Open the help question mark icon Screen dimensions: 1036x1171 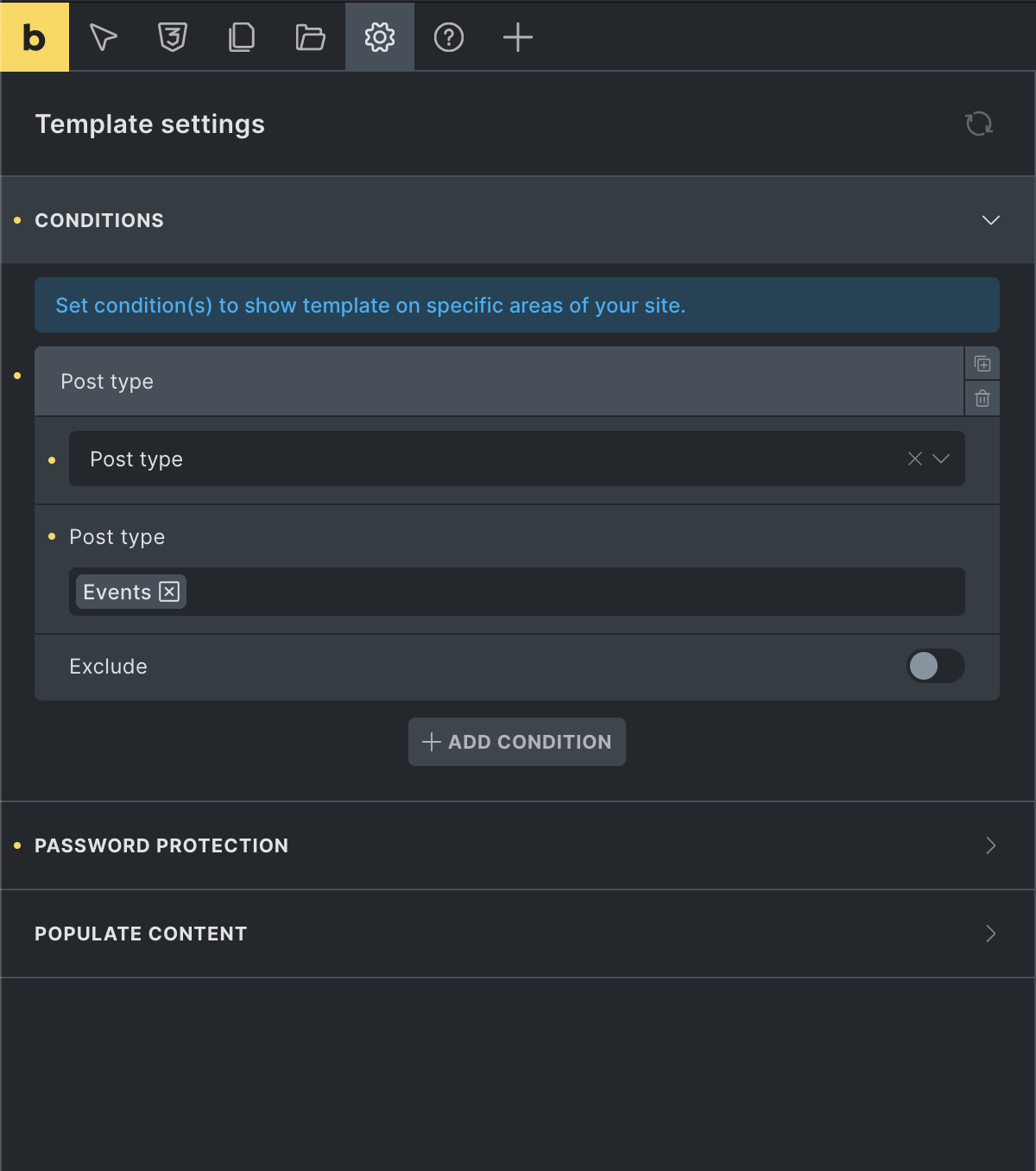point(449,37)
